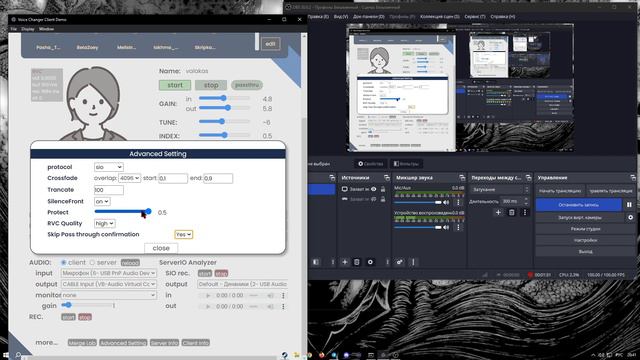Play the 'in' audio recording
The height and width of the screenshot is (360, 640).
click(x=208, y=296)
